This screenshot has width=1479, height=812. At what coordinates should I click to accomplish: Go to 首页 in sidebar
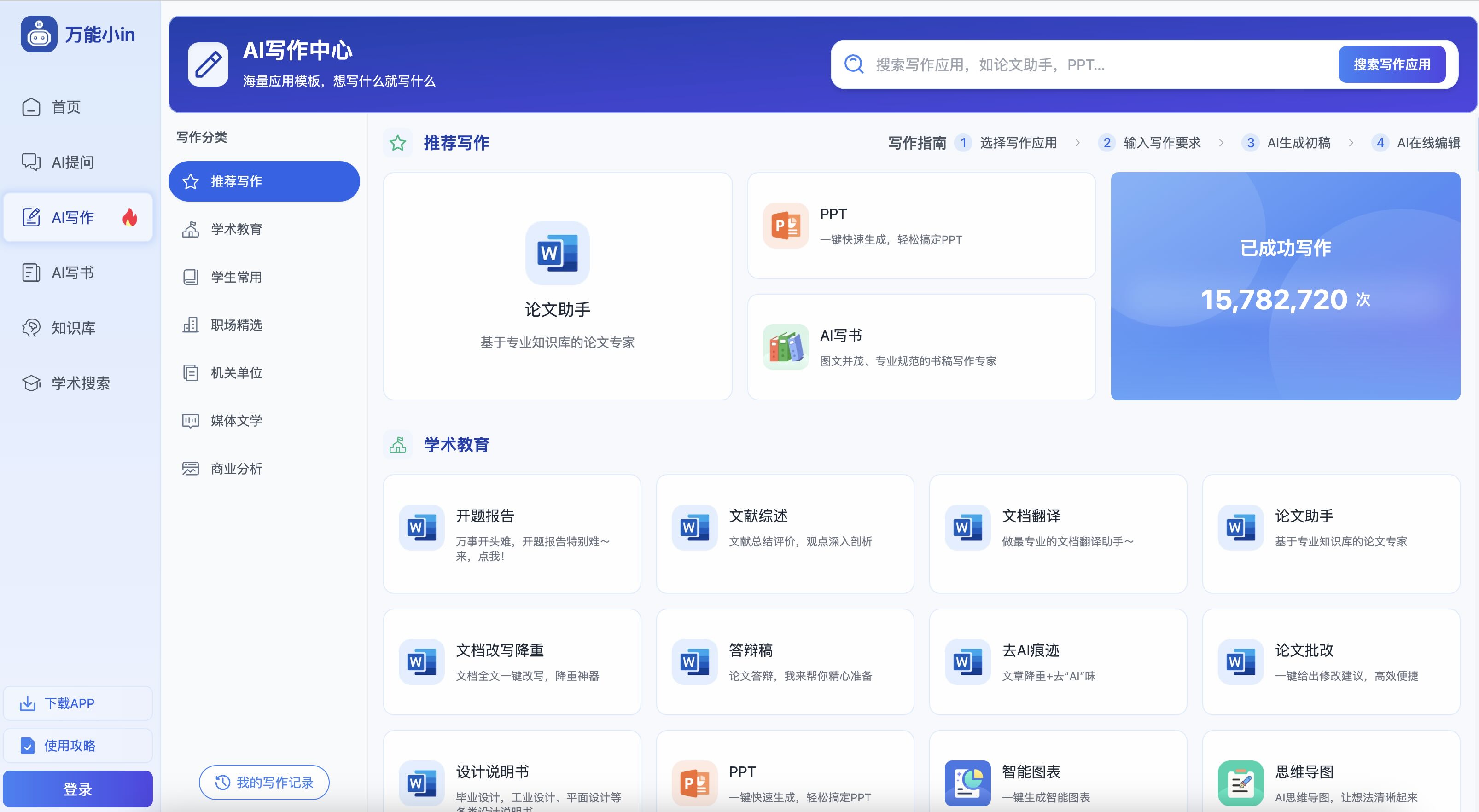(x=65, y=107)
